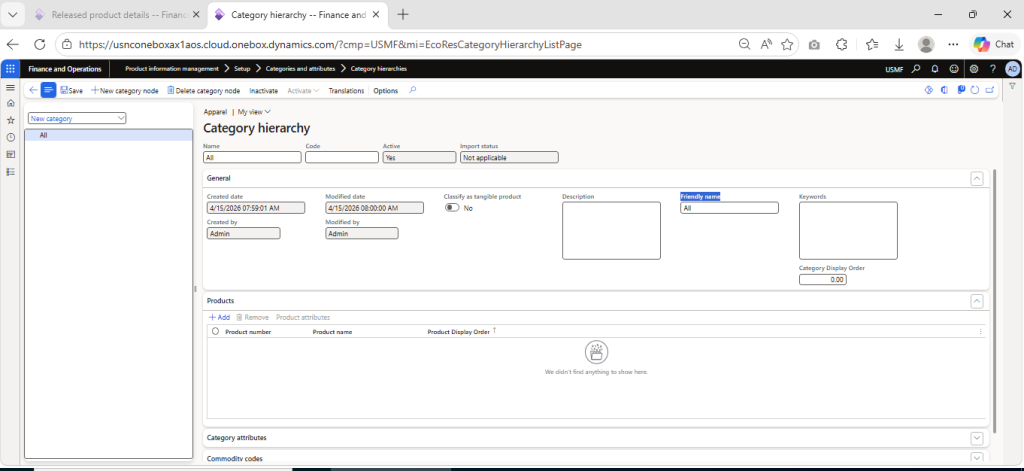This screenshot has width=1024, height=471.
Task: Open the My view dropdown
Action: 254,112
